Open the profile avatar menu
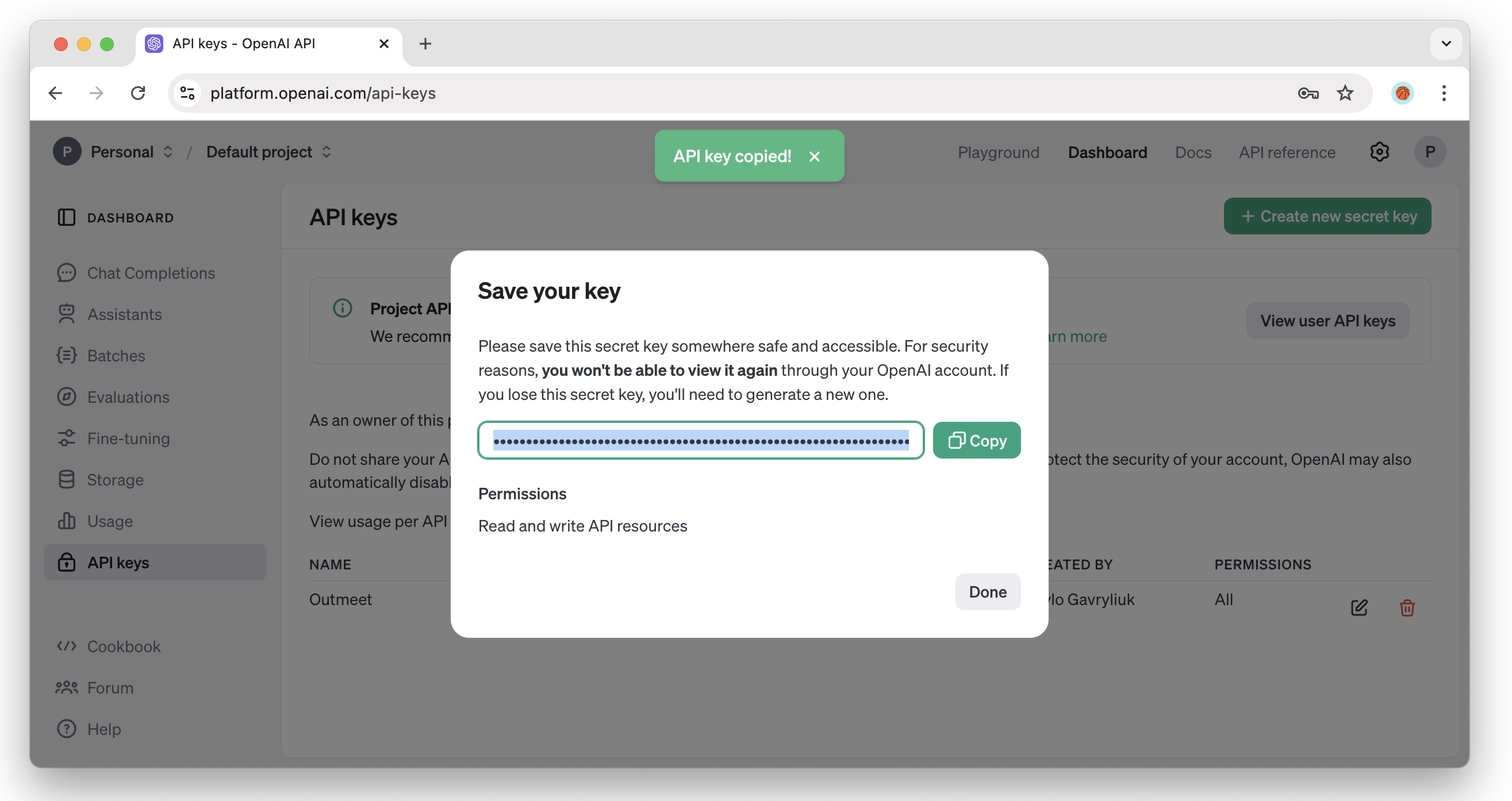The width and height of the screenshot is (1512, 801). tap(1430, 151)
